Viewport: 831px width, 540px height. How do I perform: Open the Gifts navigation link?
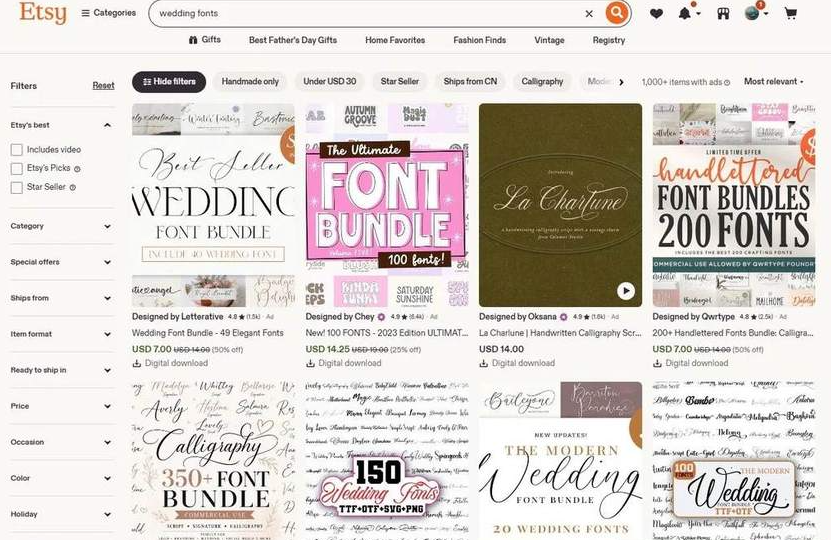coord(205,40)
